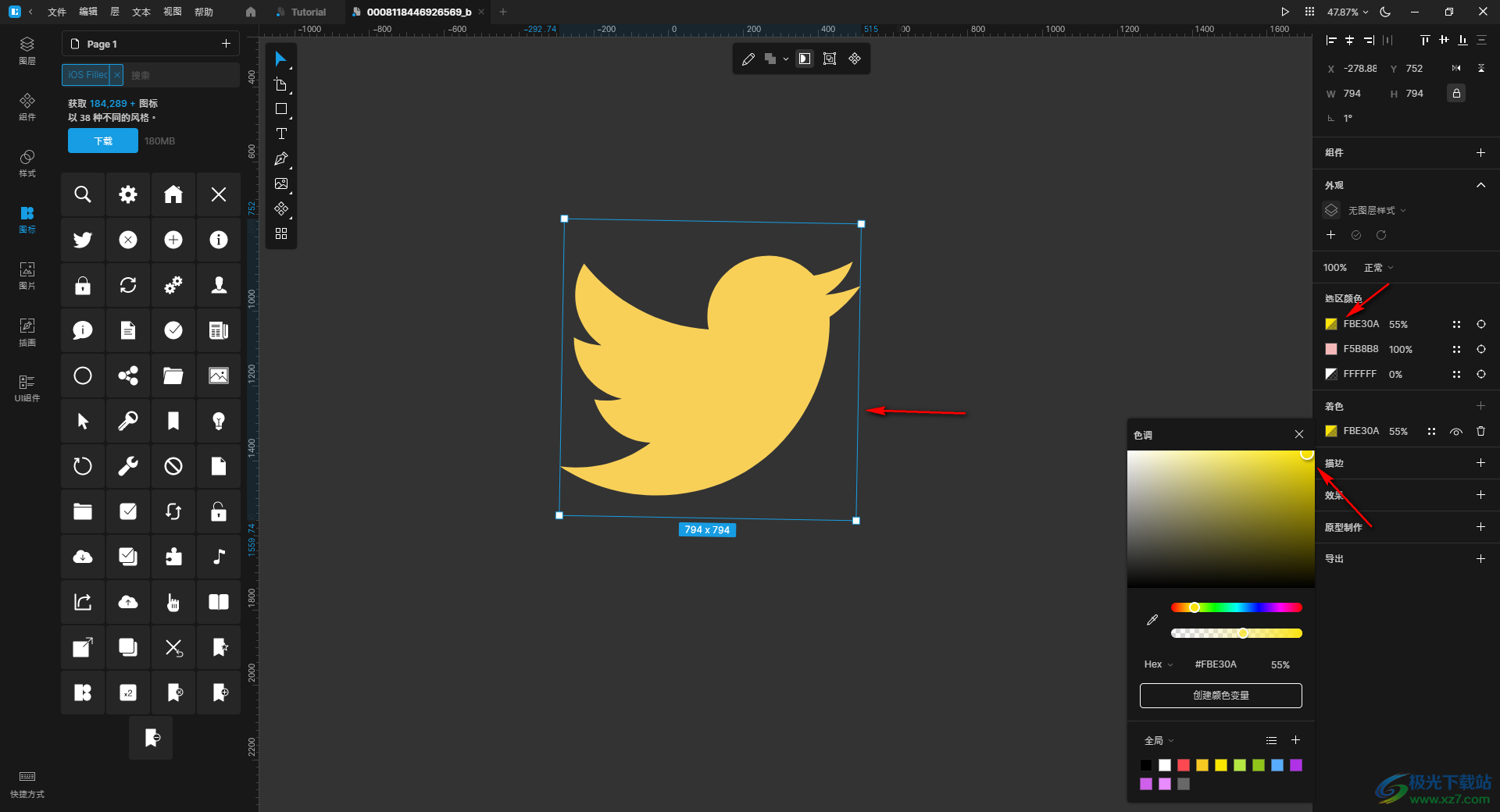Open the layer style dropdown 无图层样式
The height and width of the screenshot is (812, 1500).
pos(1377,211)
